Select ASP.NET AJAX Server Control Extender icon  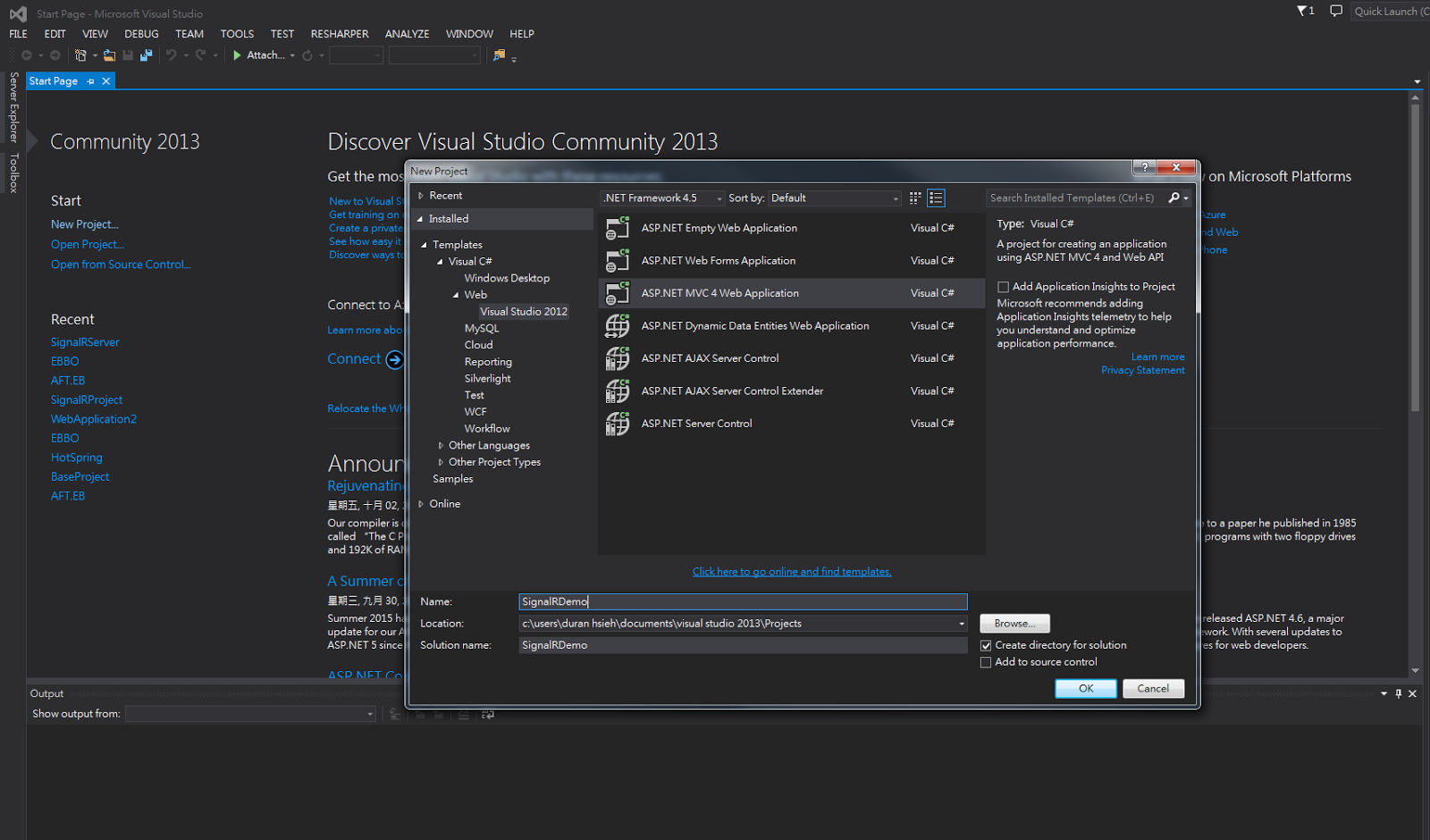tap(618, 391)
